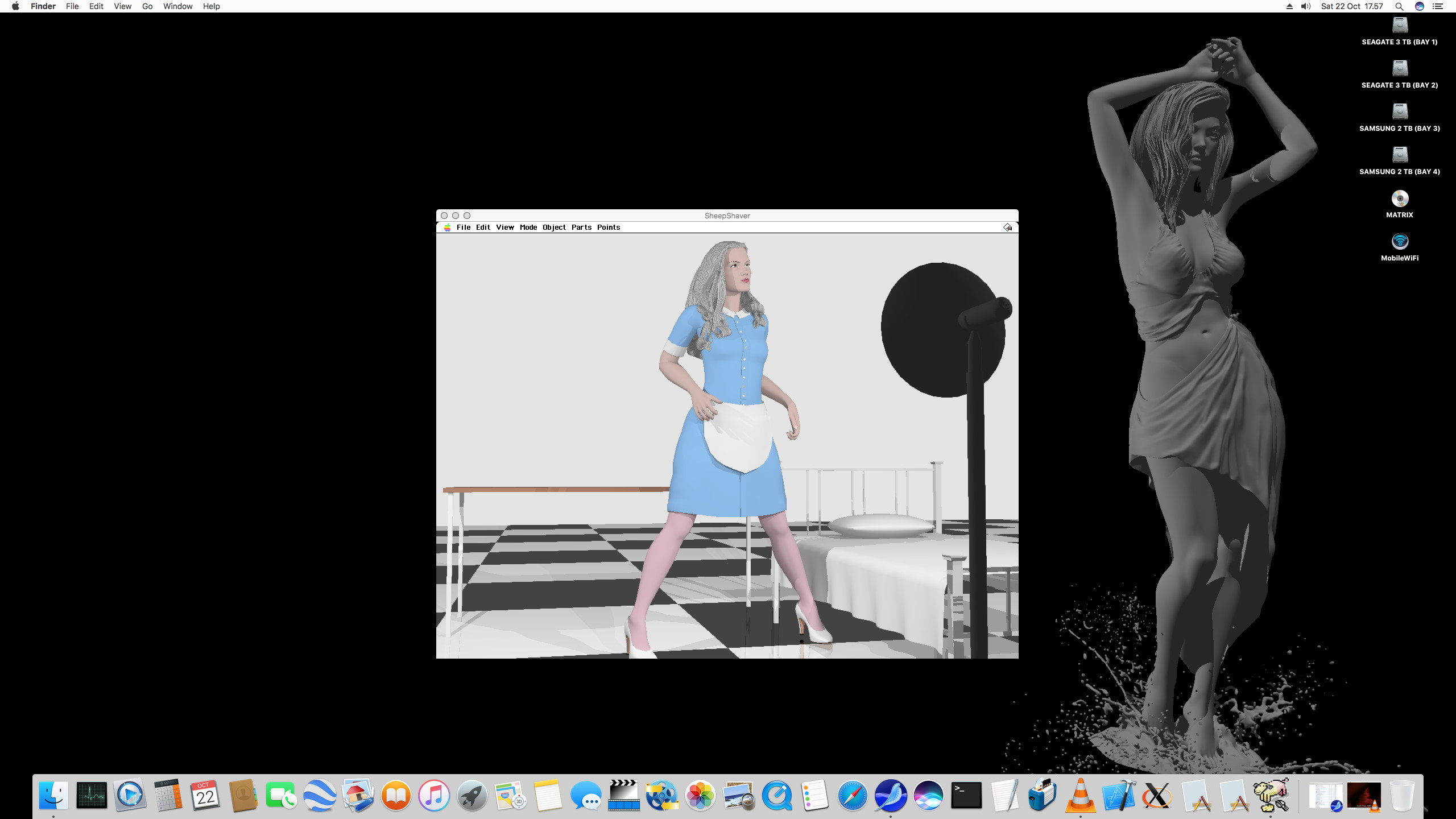Open Launchpad rocket icon
Screen dimensions: 1456x819
point(472,795)
